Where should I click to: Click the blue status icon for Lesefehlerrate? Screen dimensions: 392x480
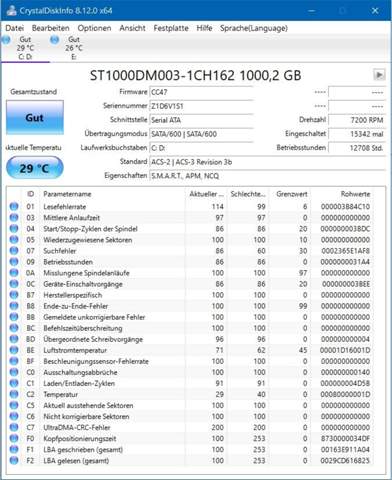14,207
